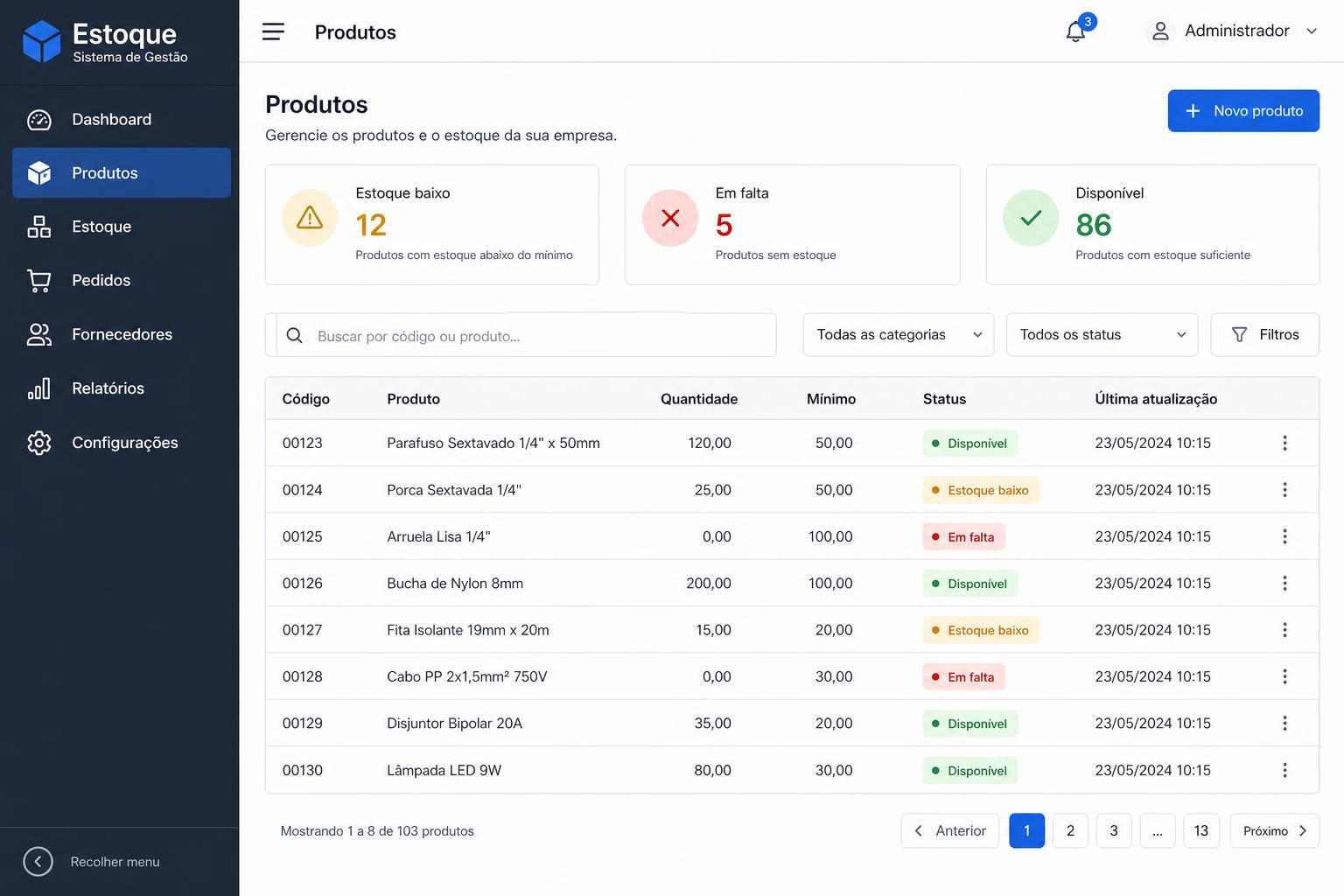Viewport: 1344px width, 896px height.
Task: Open Relatórios from the sidebar
Action: click(122, 388)
